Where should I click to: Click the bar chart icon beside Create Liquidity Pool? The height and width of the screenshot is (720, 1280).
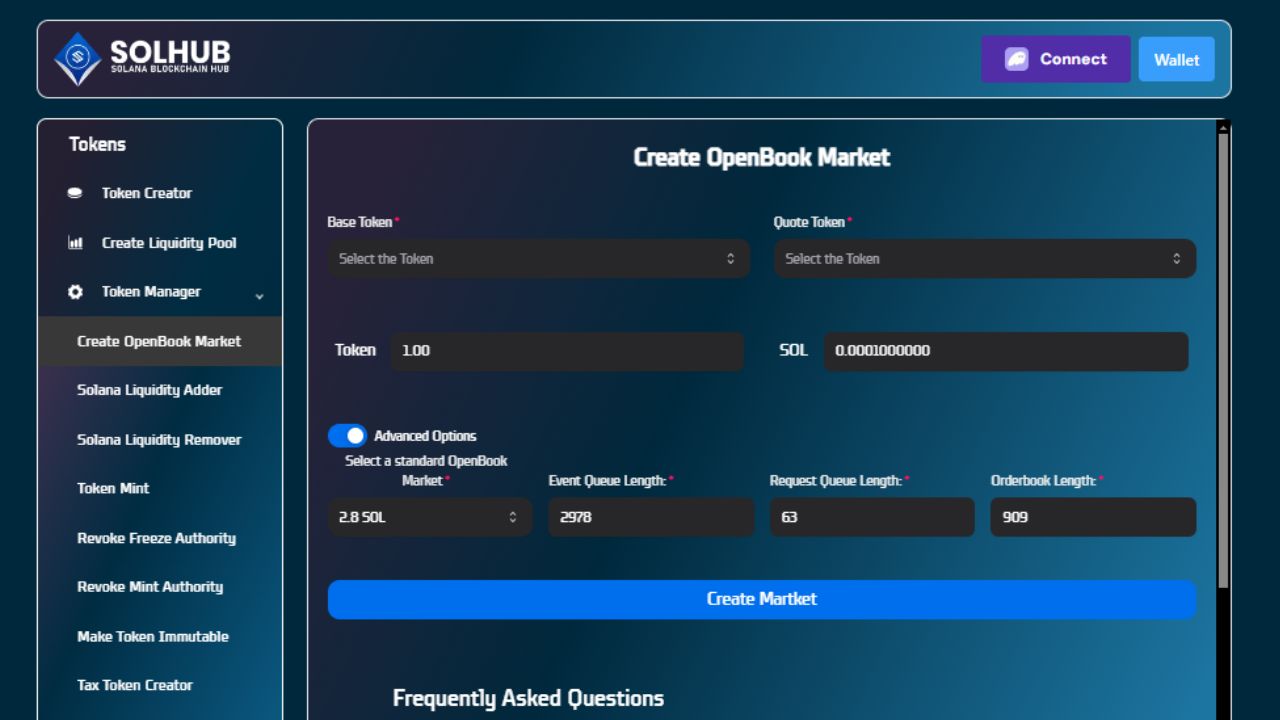[x=74, y=243]
